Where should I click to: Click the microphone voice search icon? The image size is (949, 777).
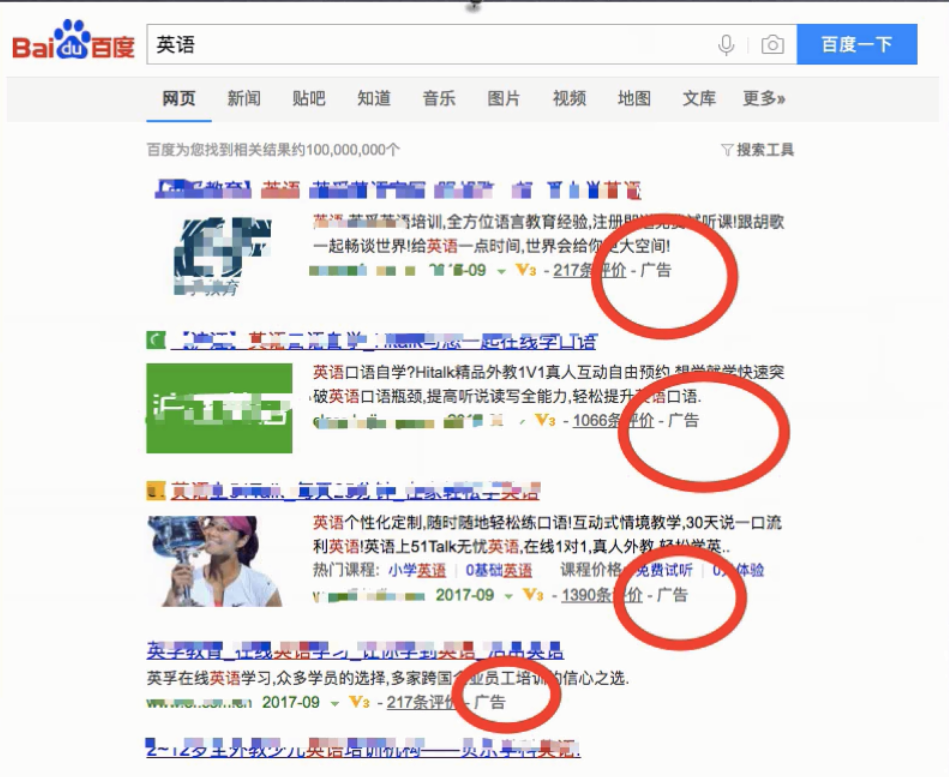pyautogui.click(x=726, y=45)
